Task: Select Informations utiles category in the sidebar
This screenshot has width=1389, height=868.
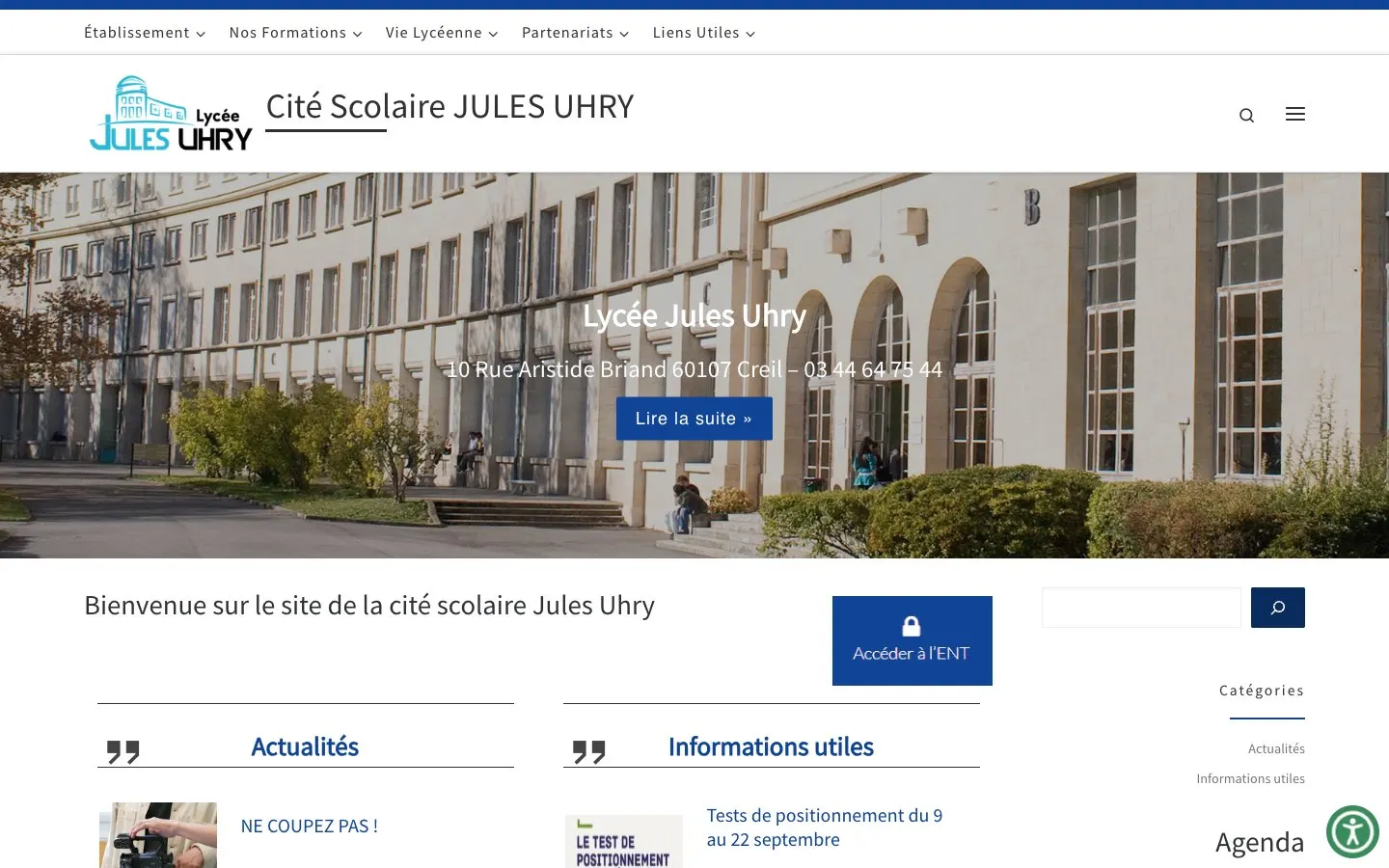Action: pyautogui.click(x=1250, y=778)
